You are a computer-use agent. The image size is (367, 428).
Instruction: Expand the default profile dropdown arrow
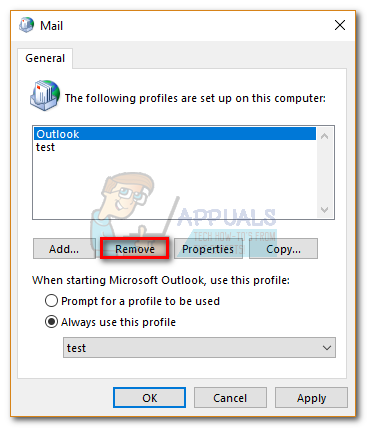click(327, 348)
